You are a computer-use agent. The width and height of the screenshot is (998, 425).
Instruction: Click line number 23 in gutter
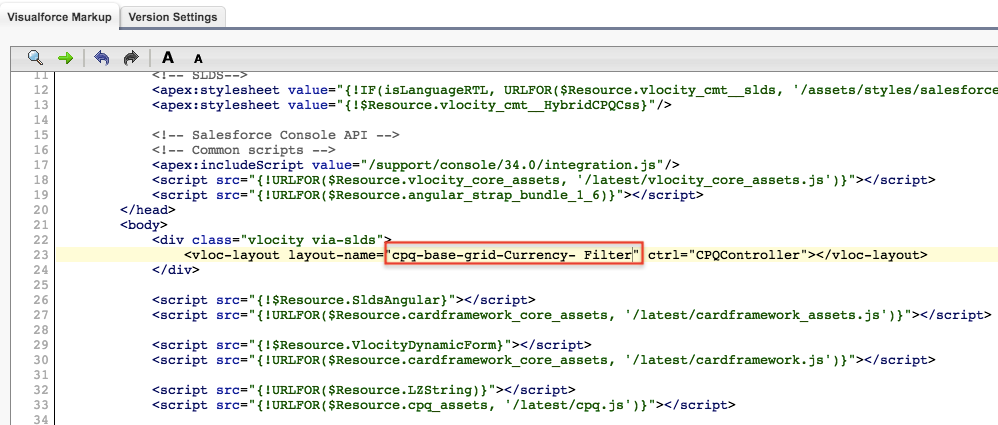(41, 255)
